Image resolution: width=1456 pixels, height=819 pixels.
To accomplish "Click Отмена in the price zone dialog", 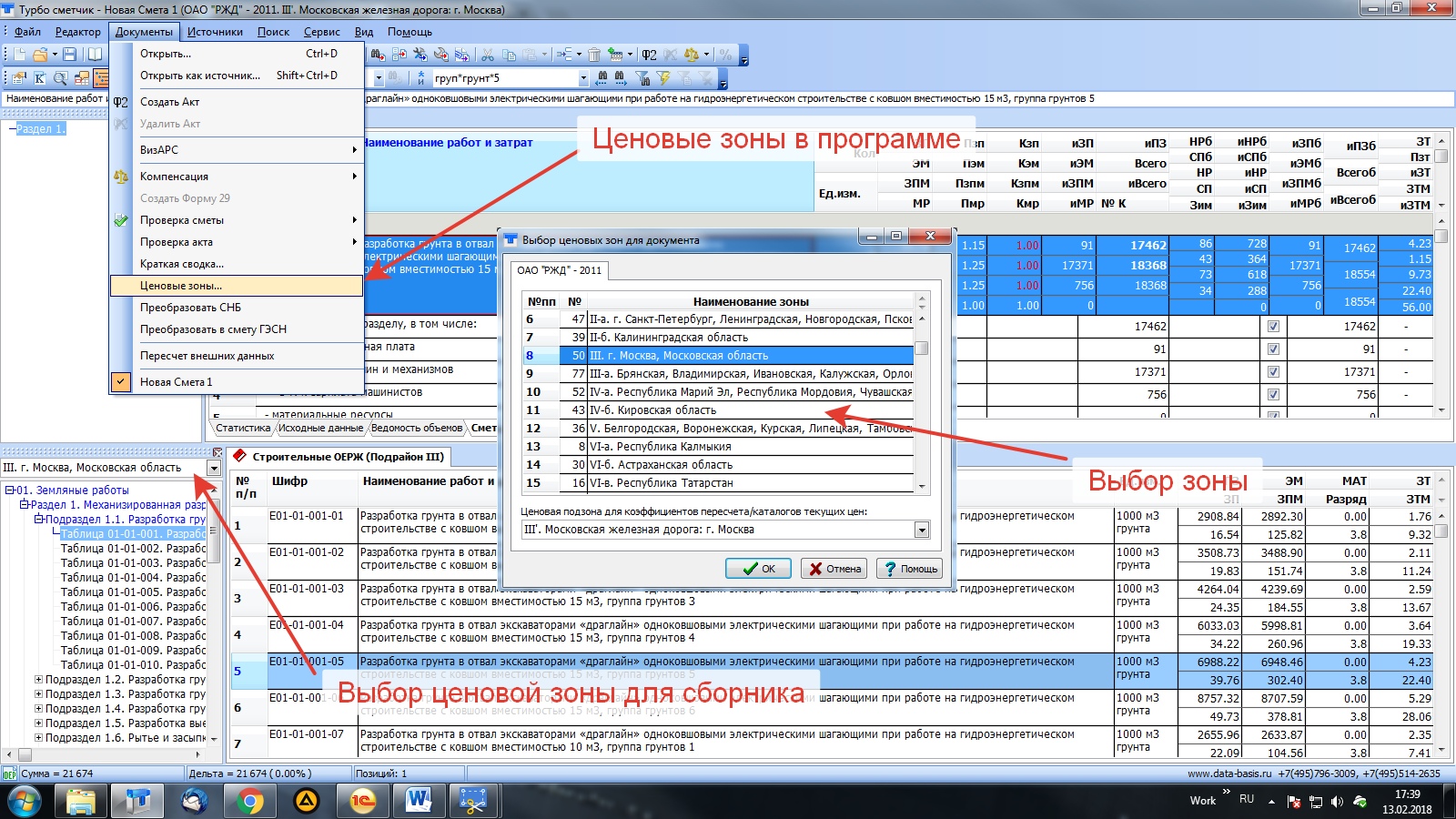I will pos(834,569).
